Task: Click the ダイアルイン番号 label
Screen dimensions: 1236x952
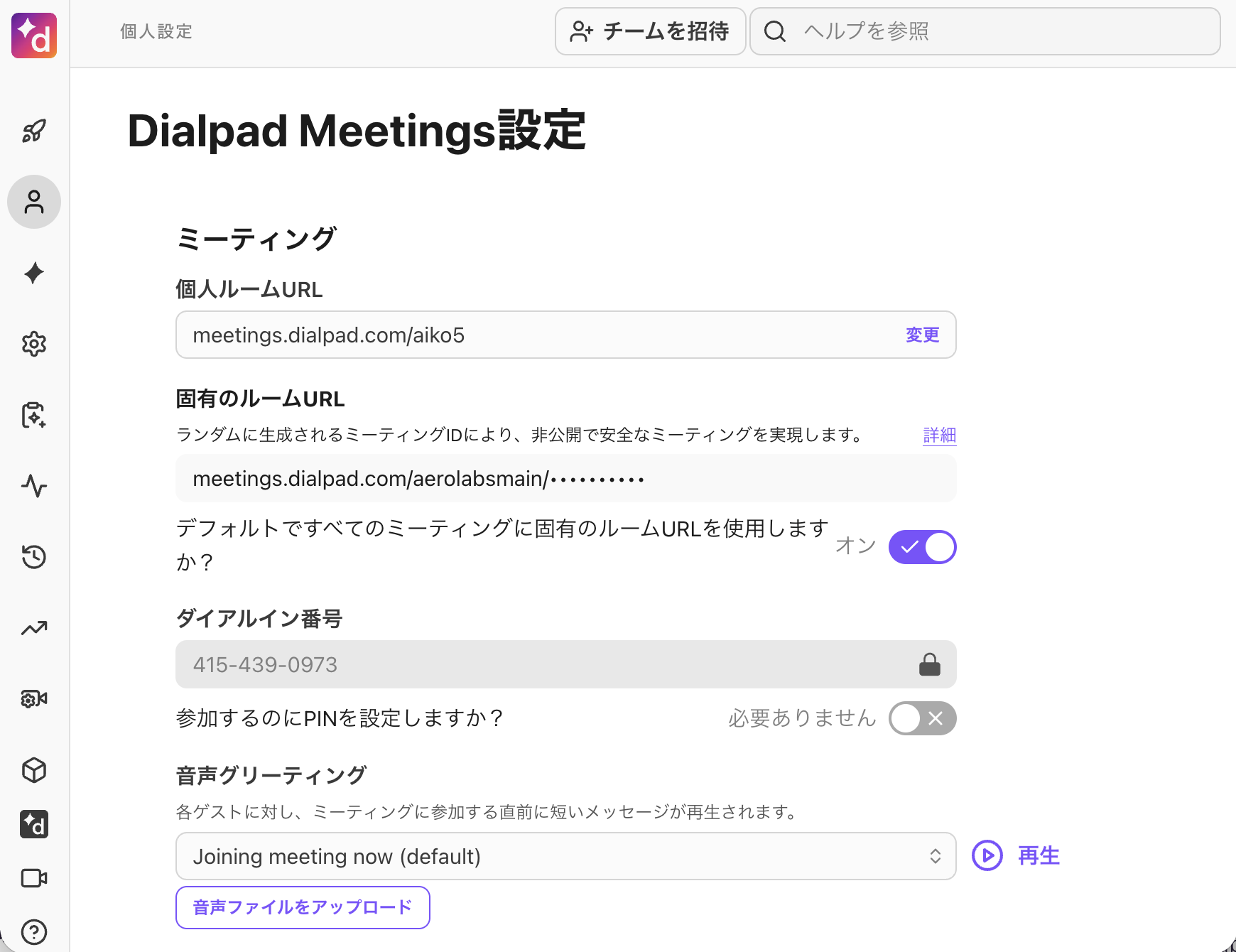Action: pyautogui.click(x=259, y=618)
